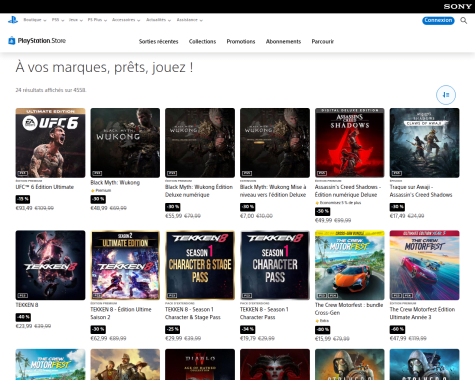The height and width of the screenshot is (380, 475).
Task: Expand the Assistance dropdown menu
Action: 189,20
